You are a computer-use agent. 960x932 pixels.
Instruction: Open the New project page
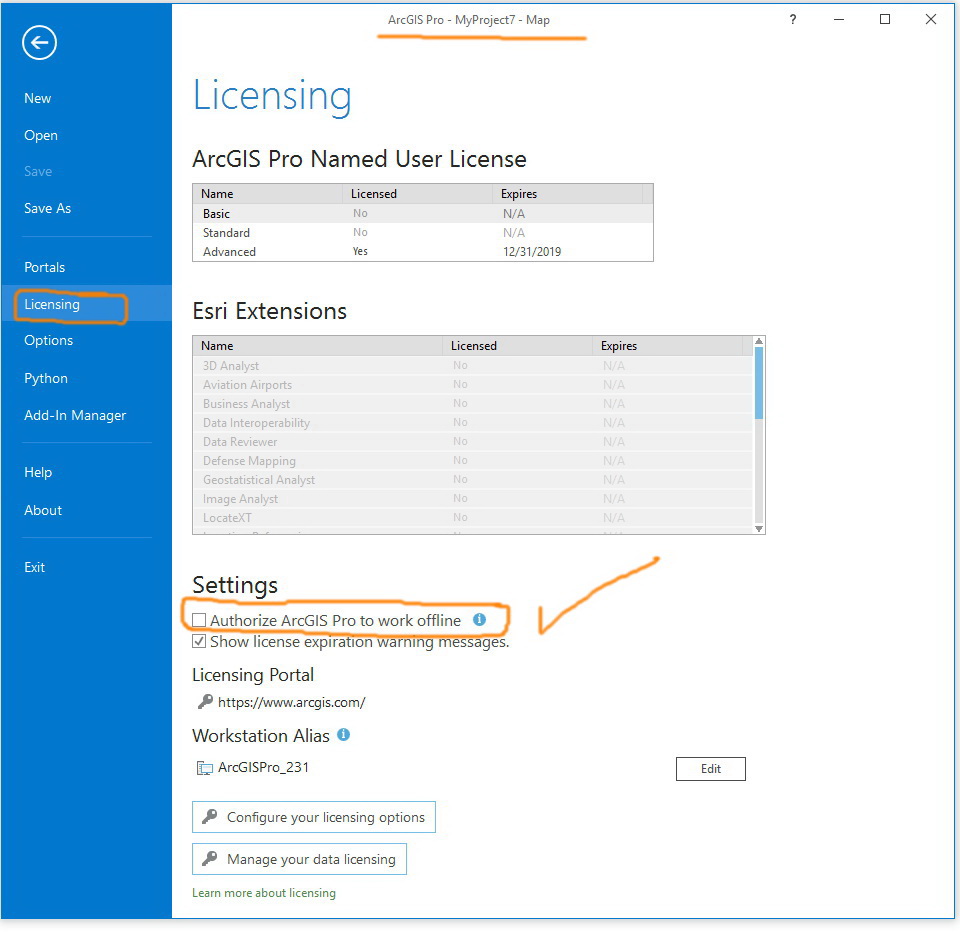tap(37, 99)
